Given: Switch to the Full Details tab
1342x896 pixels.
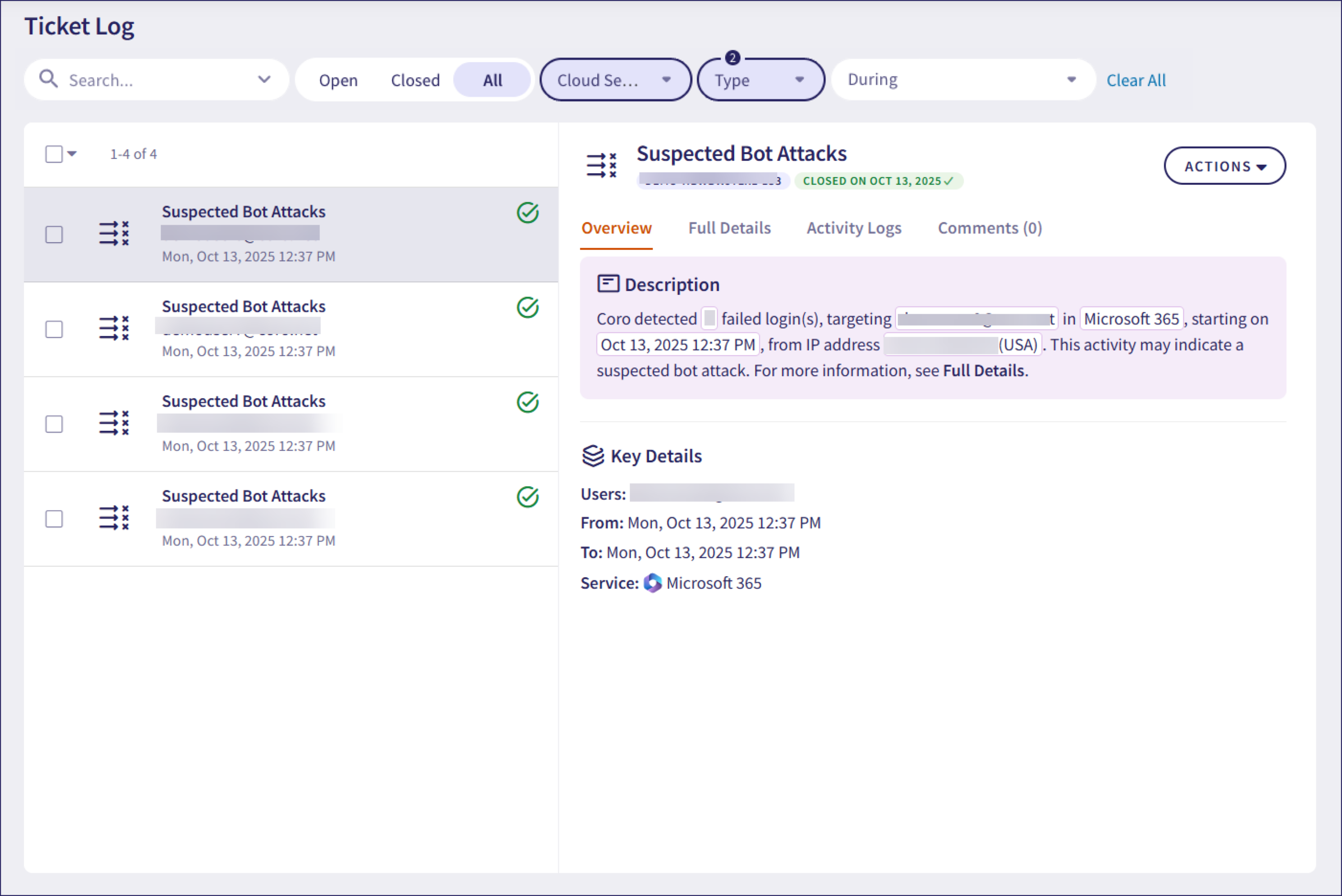Looking at the screenshot, I should point(729,228).
